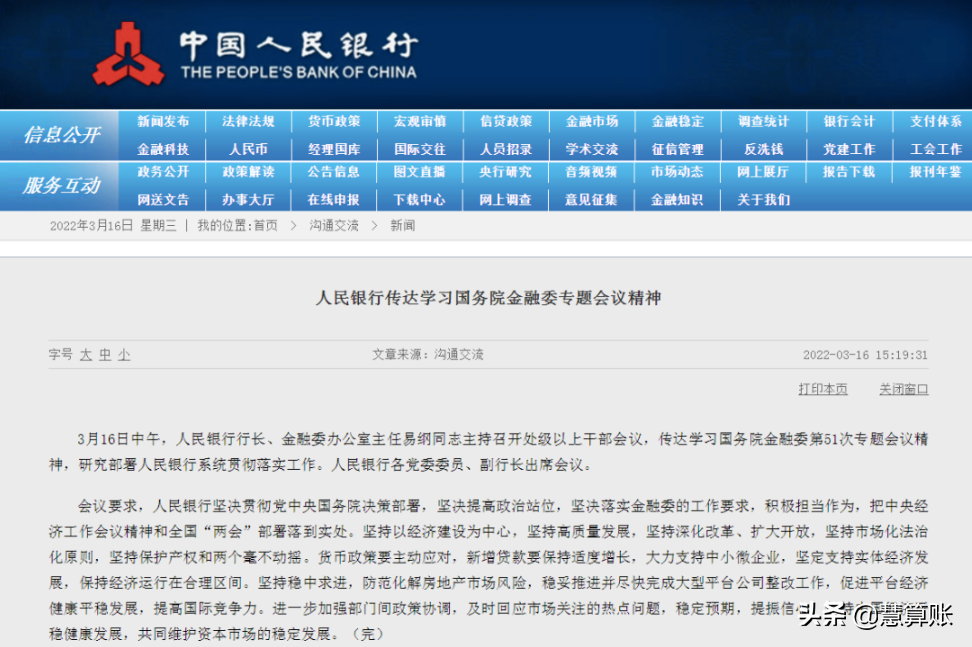Screen dimensions: 972x647
Task: Open 学术交流 navigation link
Action: click(x=592, y=149)
